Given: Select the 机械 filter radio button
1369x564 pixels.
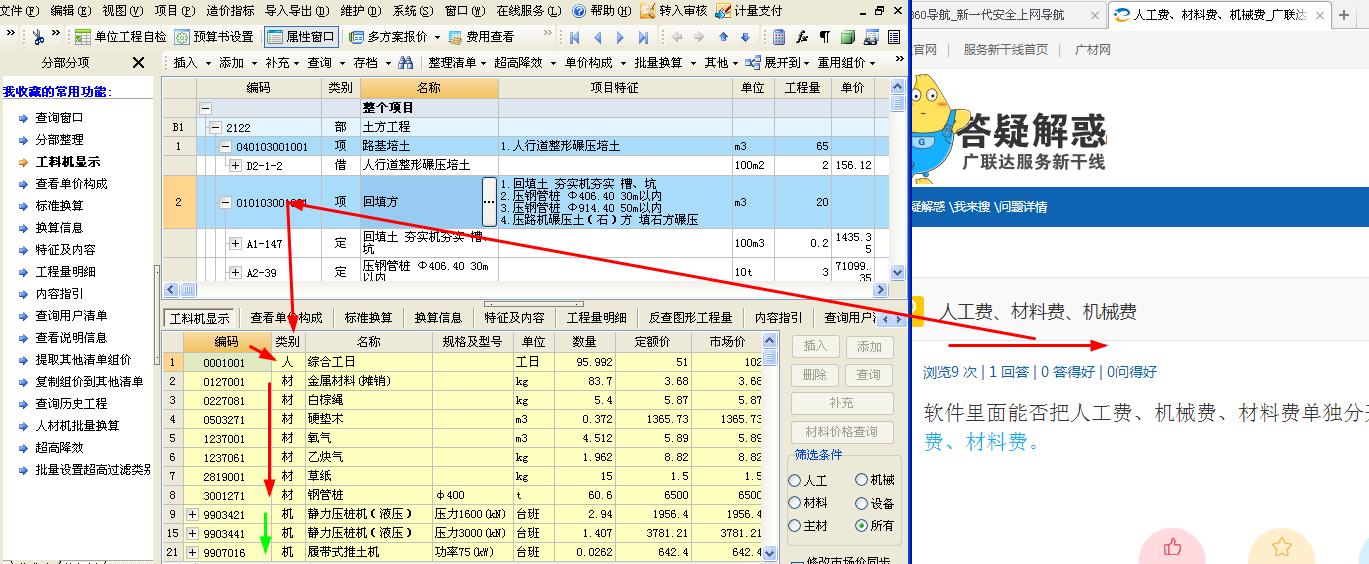Looking at the screenshot, I should (862, 481).
